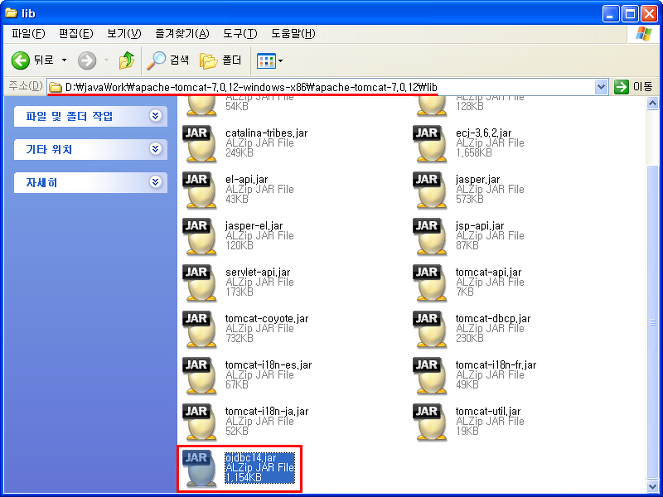This screenshot has width=663, height=497.
Task: Open the Edit (편집) menu
Action: point(76,33)
